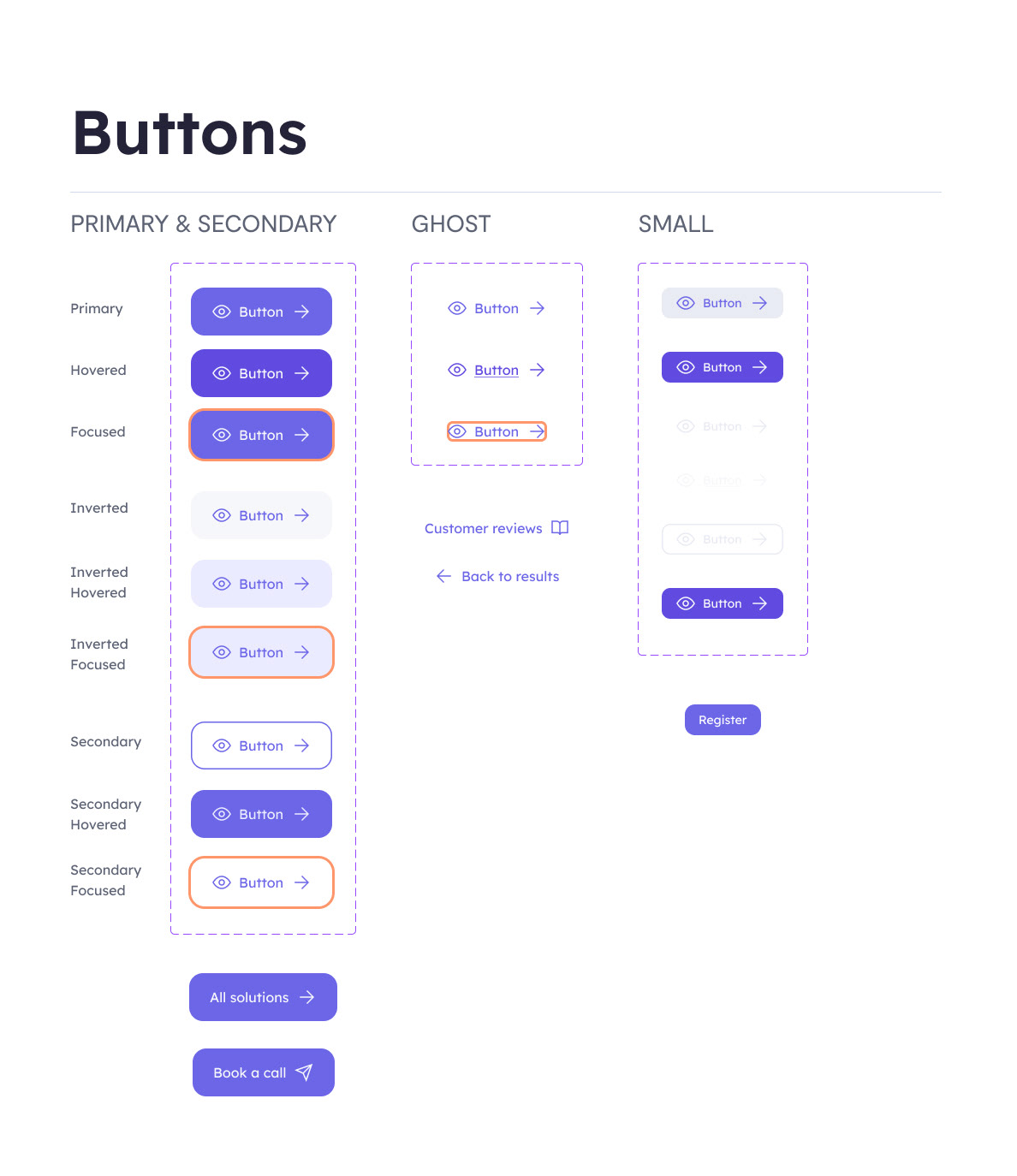The height and width of the screenshot is (1176, 1017).
Task: Click the Secondary Hovered filled button
Action: 261,814
